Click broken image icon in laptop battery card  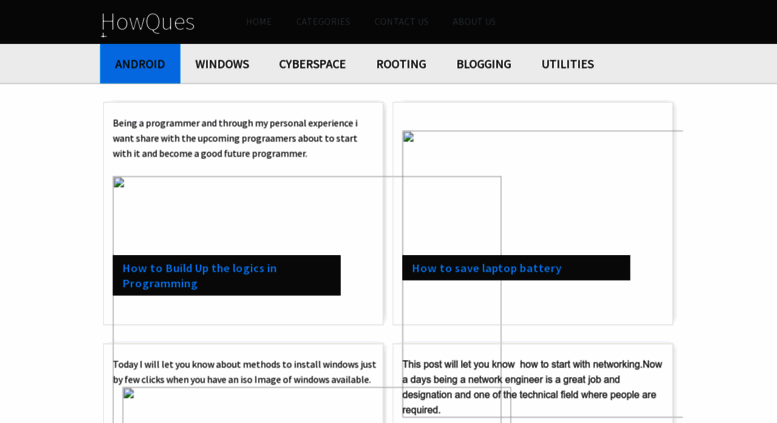[408, 137]
